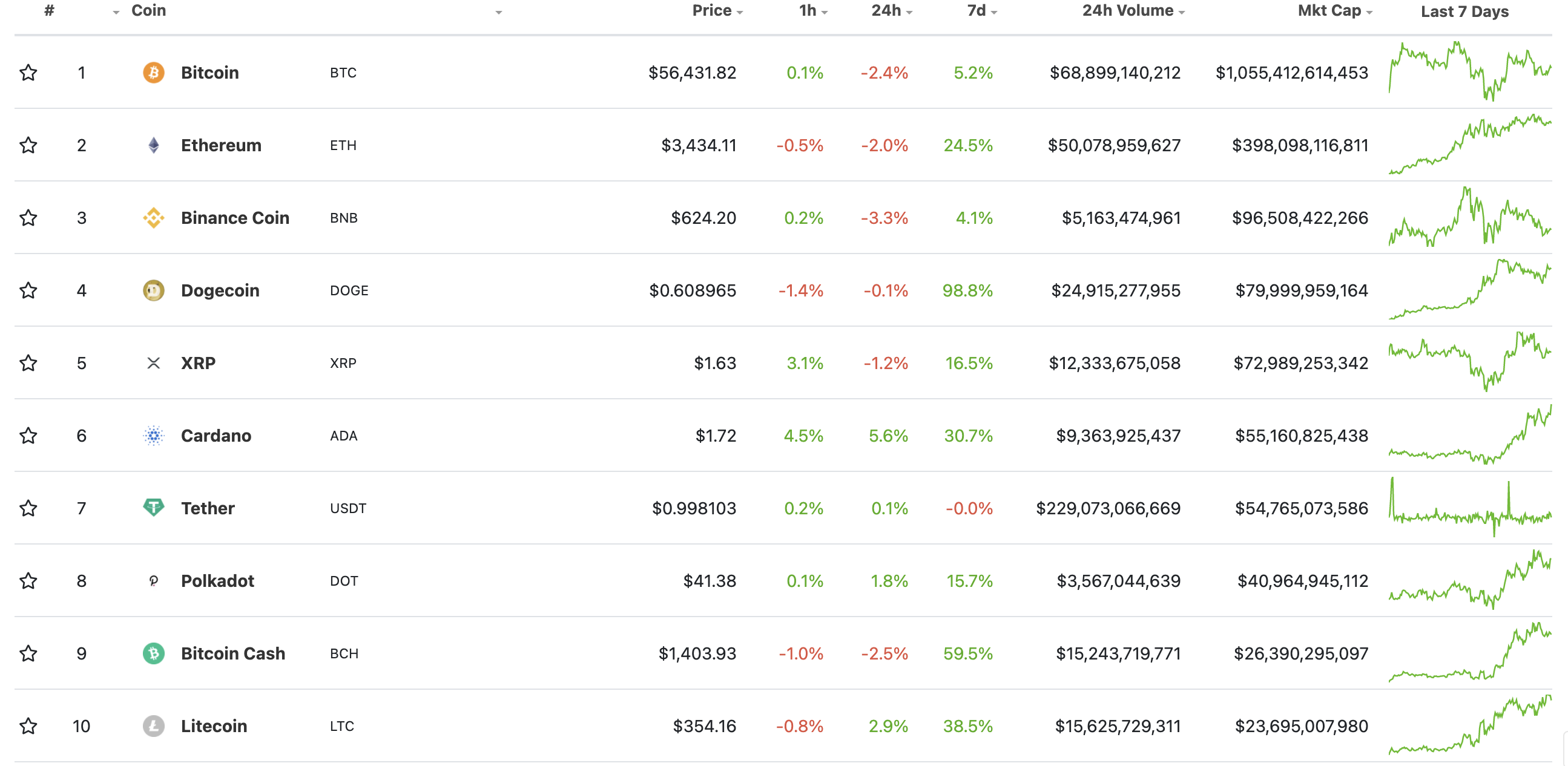Click the Bitcoin orange coin logo
The width and height of the screenshot is (1568, 766).
153,73
